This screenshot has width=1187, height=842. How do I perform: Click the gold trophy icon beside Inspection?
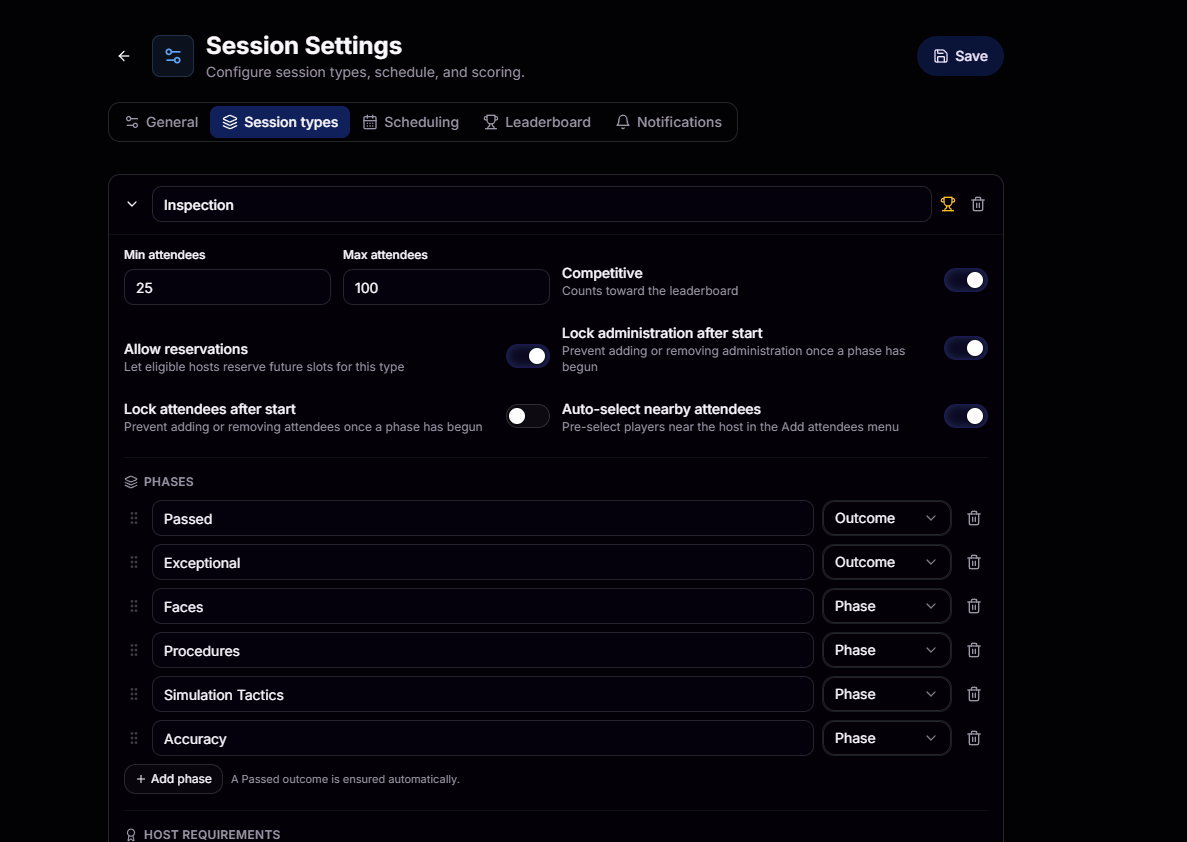click(948, 204)
